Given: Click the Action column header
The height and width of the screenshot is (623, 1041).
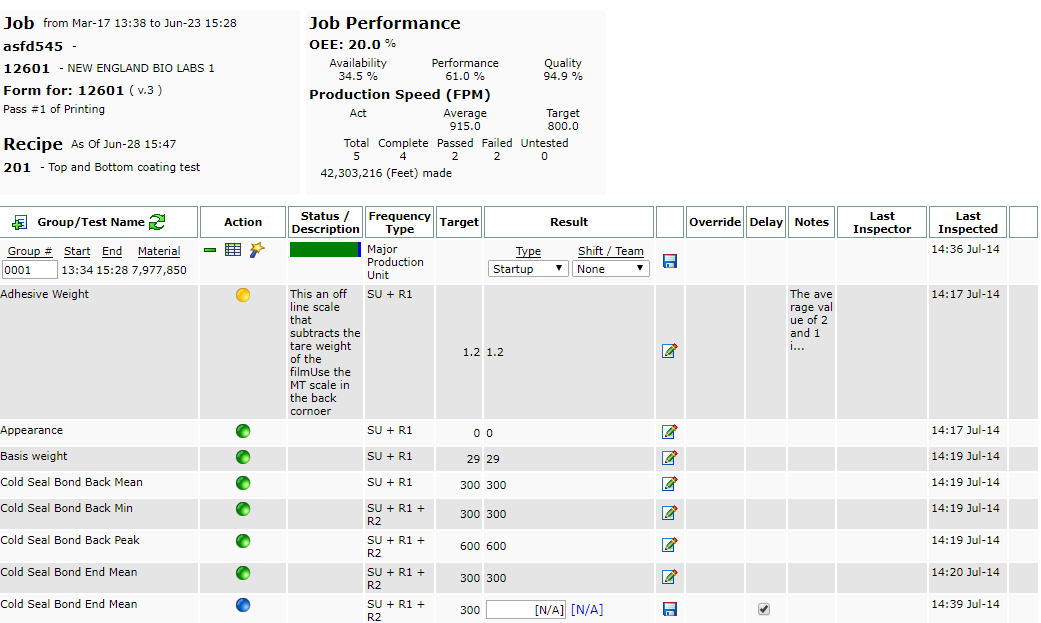Looking at the screenshot, I should pos(243,222).
